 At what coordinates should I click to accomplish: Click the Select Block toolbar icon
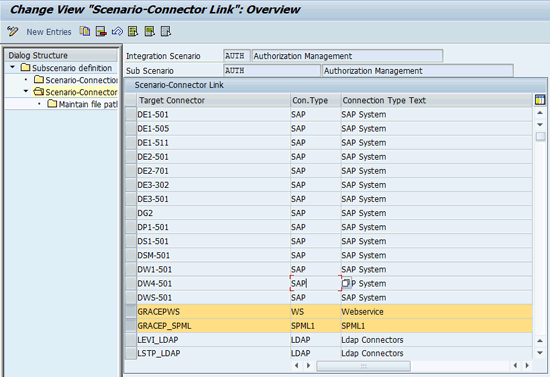[149, 32]
